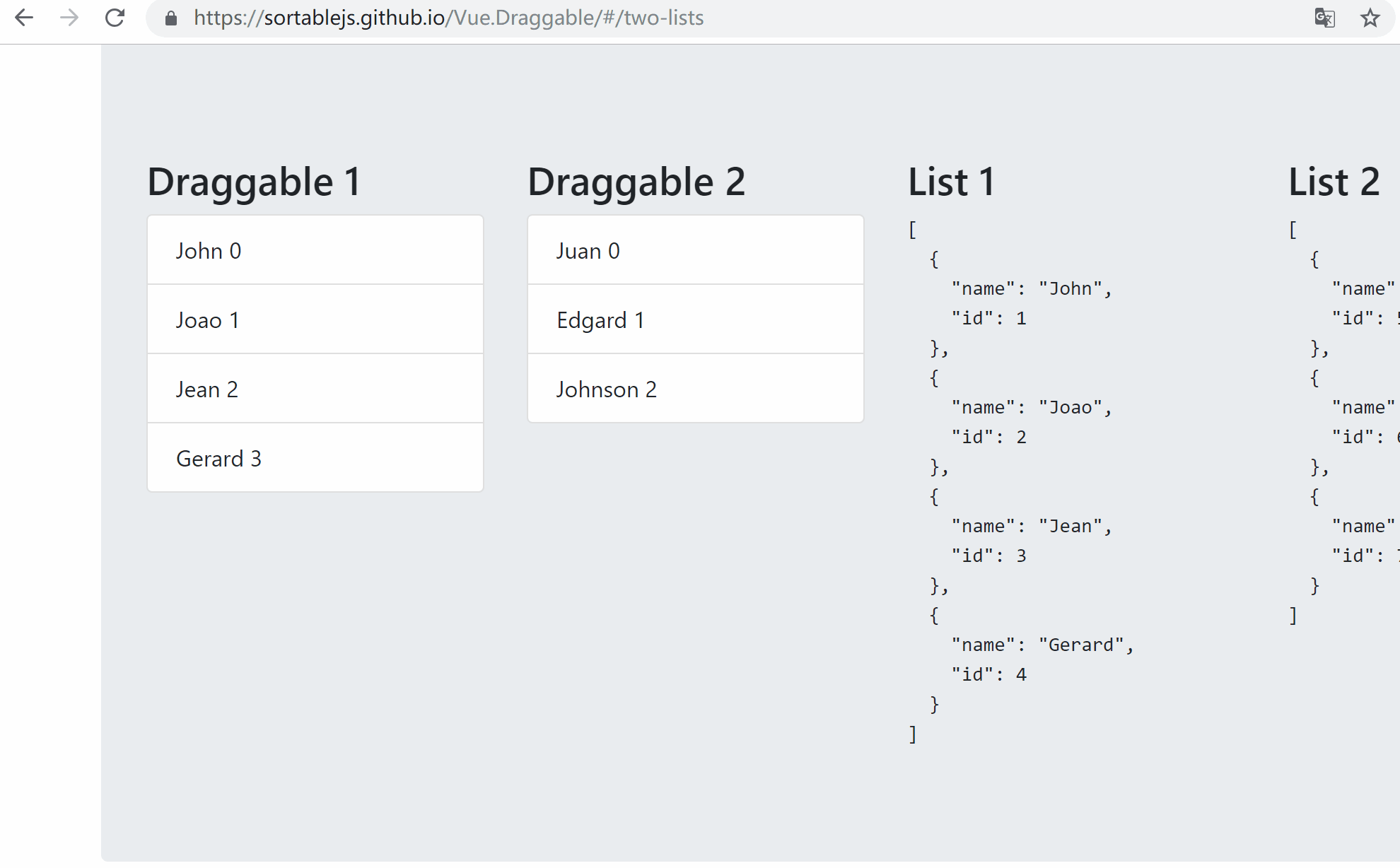The width and height of the screenshot is (1400, 868).
Task: Reload the page using refresh icon
Action: click(115, 18)
